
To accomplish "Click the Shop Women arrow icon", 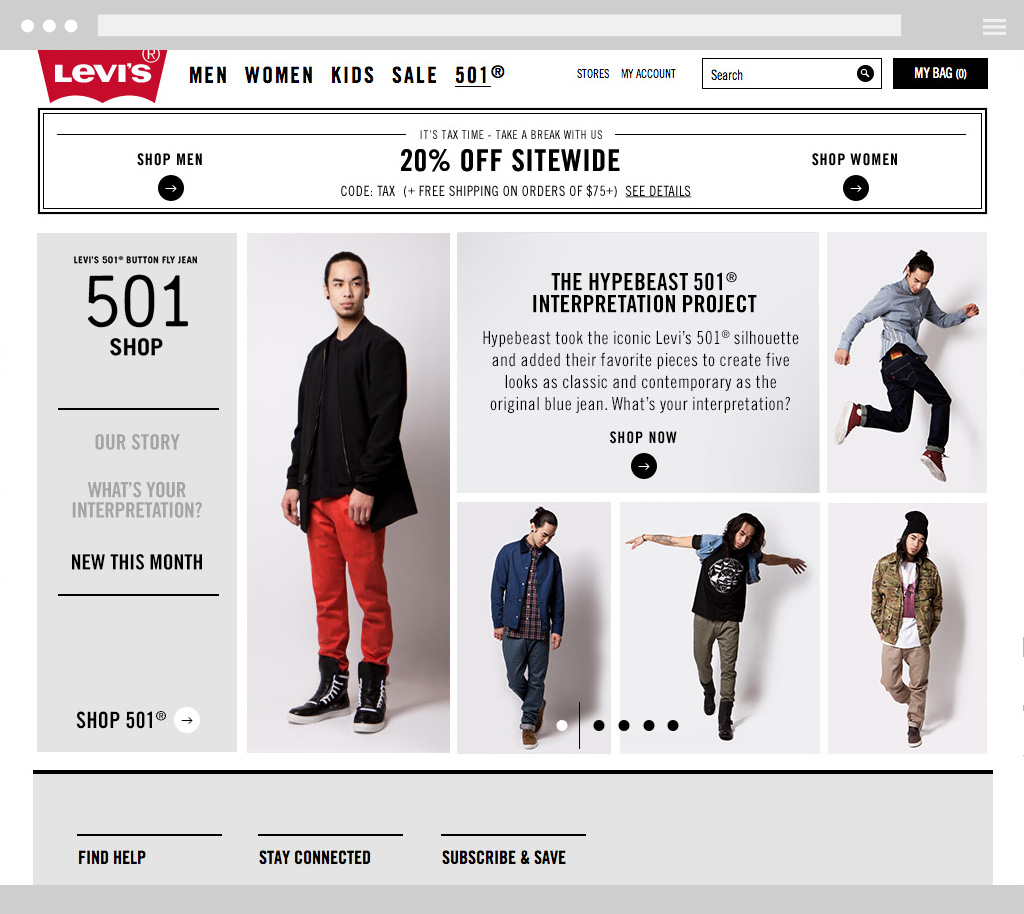I will point(856,188).
